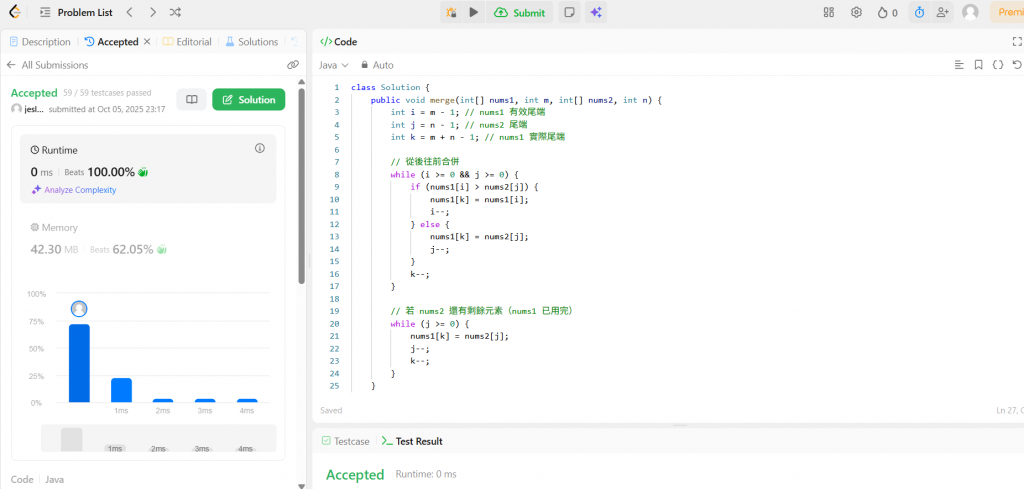Click the tallest runtime distribution bar
The width and height of the screenshot is (1024, 489).
(79, 363)
